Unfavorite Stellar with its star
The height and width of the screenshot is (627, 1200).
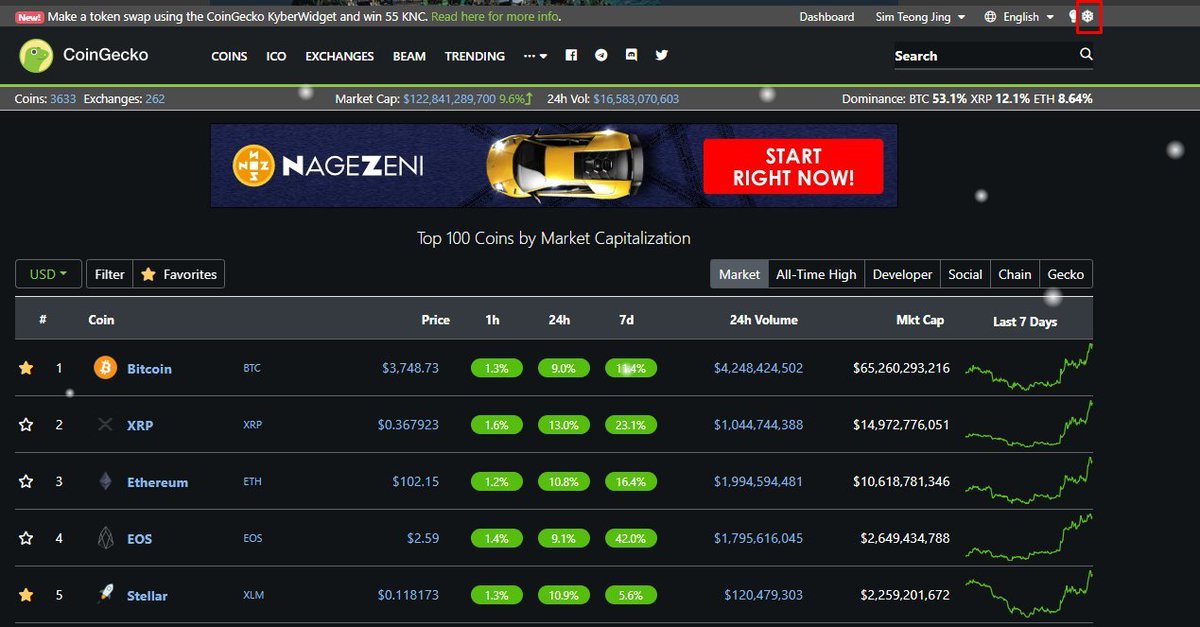point(26,595)
